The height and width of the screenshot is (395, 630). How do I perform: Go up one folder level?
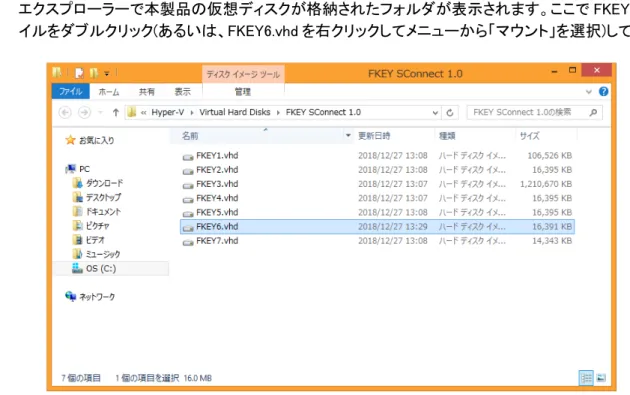click(x=116, y=113)
